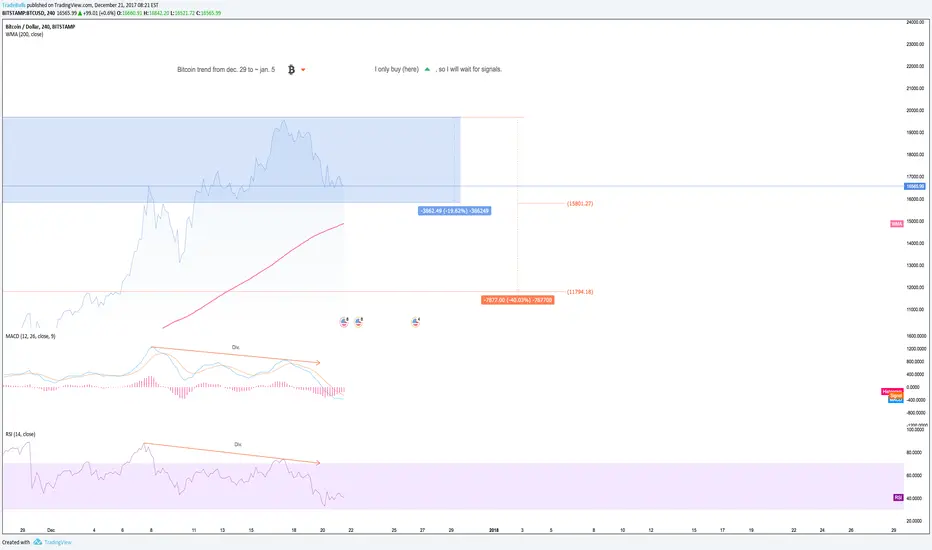Image resolution: width=932 pixels, height=550 pixels.
Task: Click the 'WMA (200, close)' indicator legend
Action: tap(24, 34)
